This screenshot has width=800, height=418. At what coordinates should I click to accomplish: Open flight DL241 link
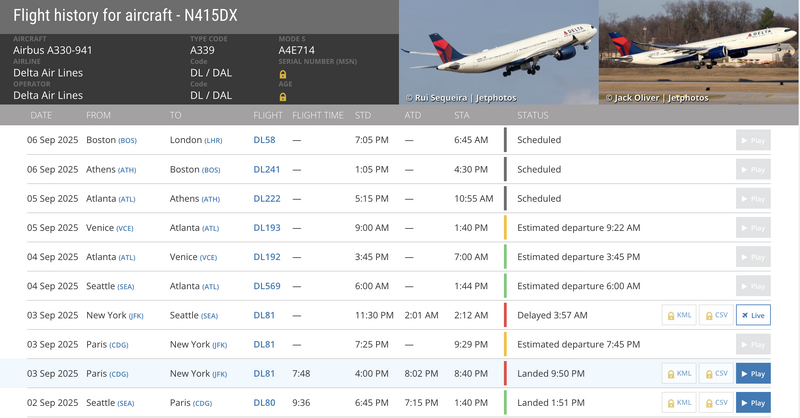point(266,169)
